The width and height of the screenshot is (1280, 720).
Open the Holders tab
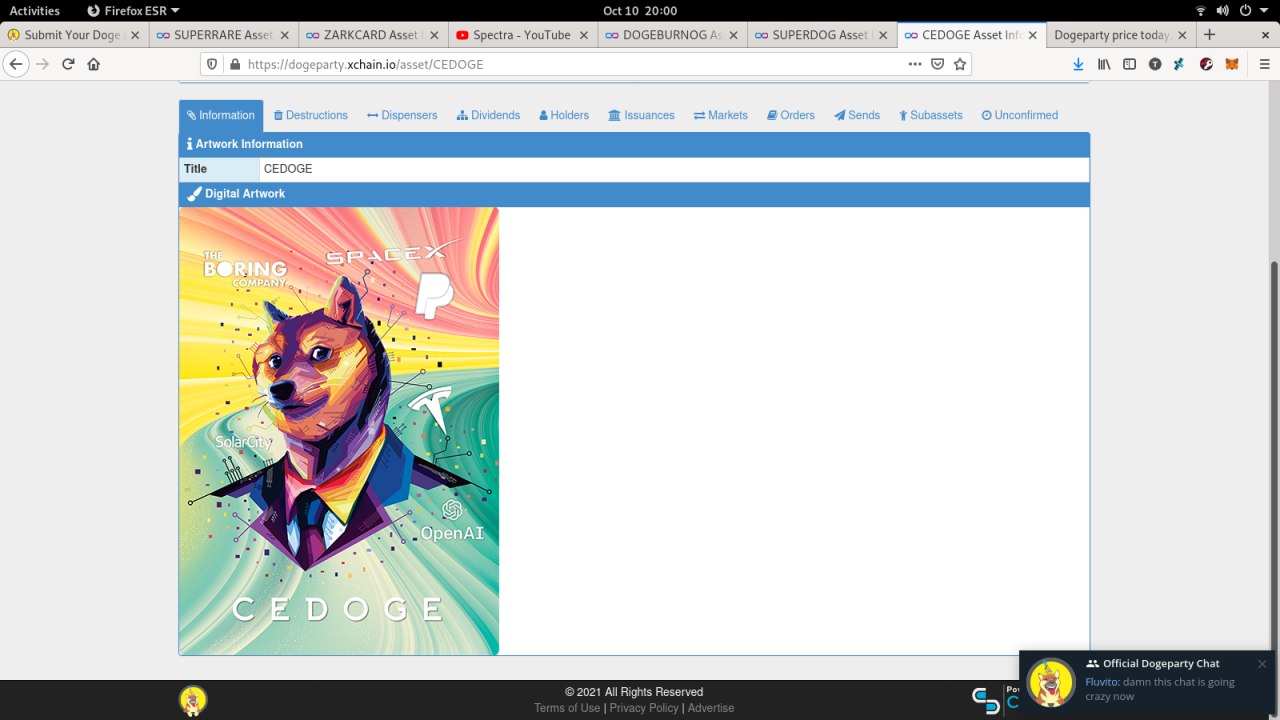[564, 116]
